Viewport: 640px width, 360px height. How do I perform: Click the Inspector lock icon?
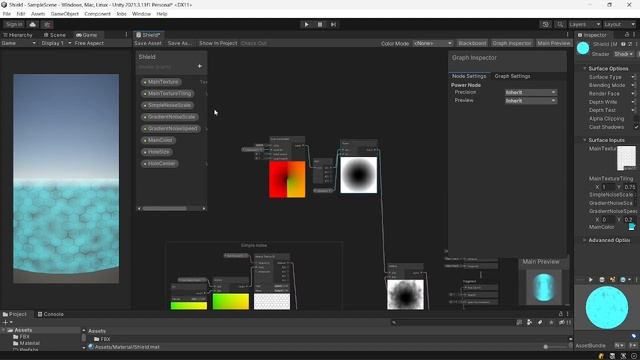[627, 35]
